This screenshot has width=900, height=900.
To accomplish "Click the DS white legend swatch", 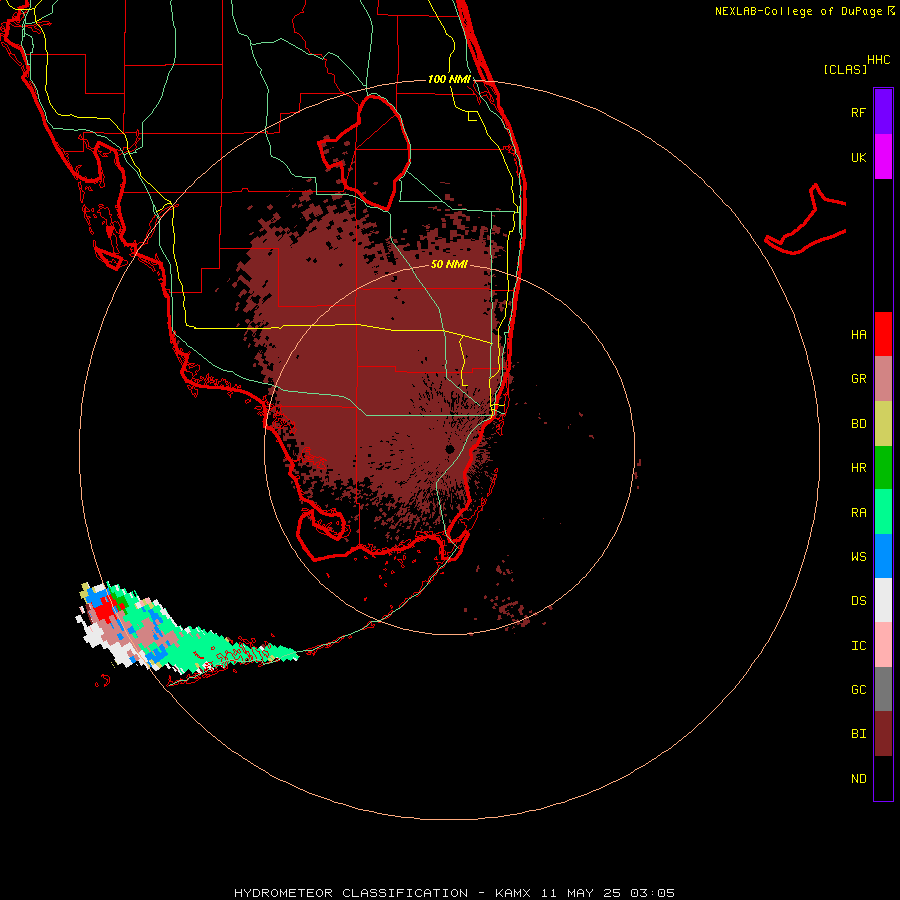I will pos(883,600).
